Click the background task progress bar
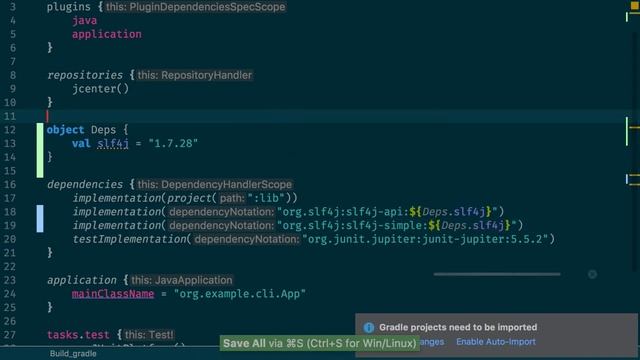Screen dimensions: 640x360 (x=497, y=274)
